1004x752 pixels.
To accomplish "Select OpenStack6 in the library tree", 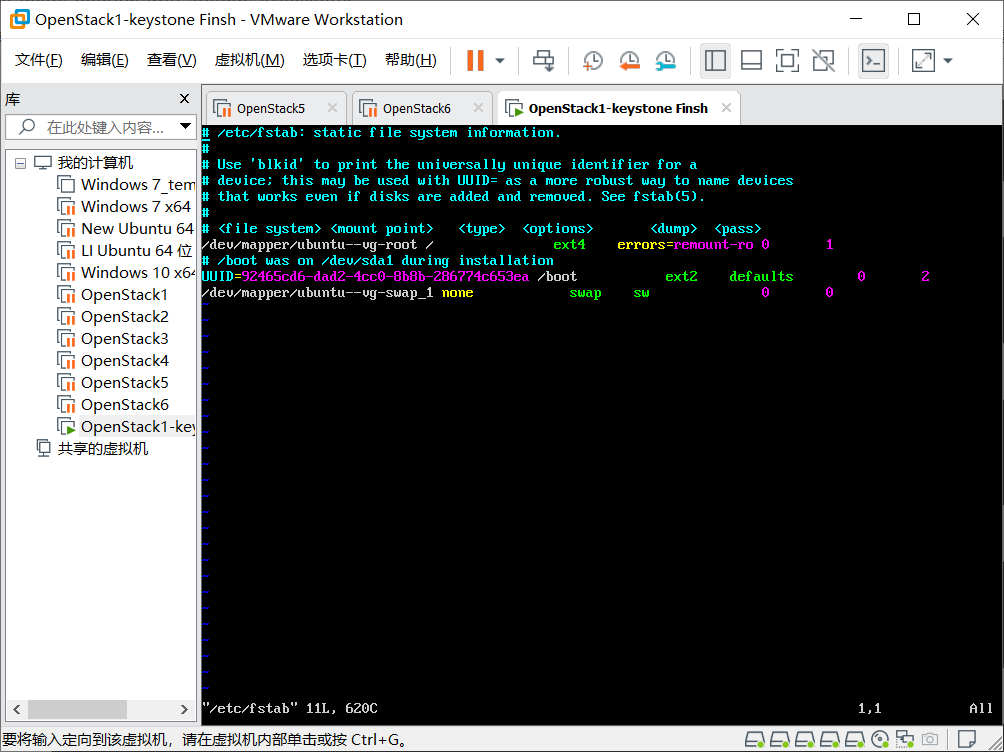I will tap(124, 405).
